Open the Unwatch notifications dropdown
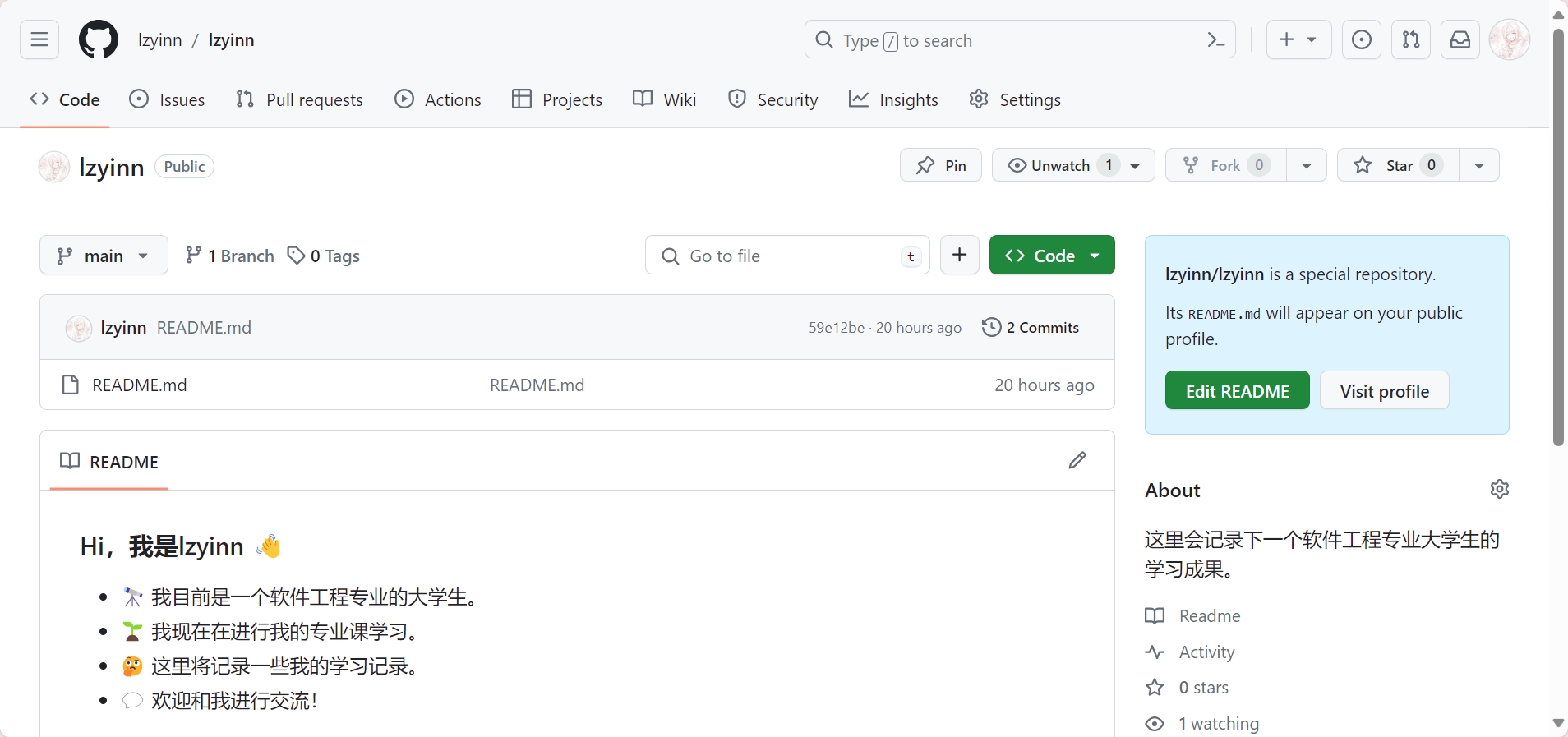The height and width of the screenshot is (737, 1568). (x=1073, y=165)
